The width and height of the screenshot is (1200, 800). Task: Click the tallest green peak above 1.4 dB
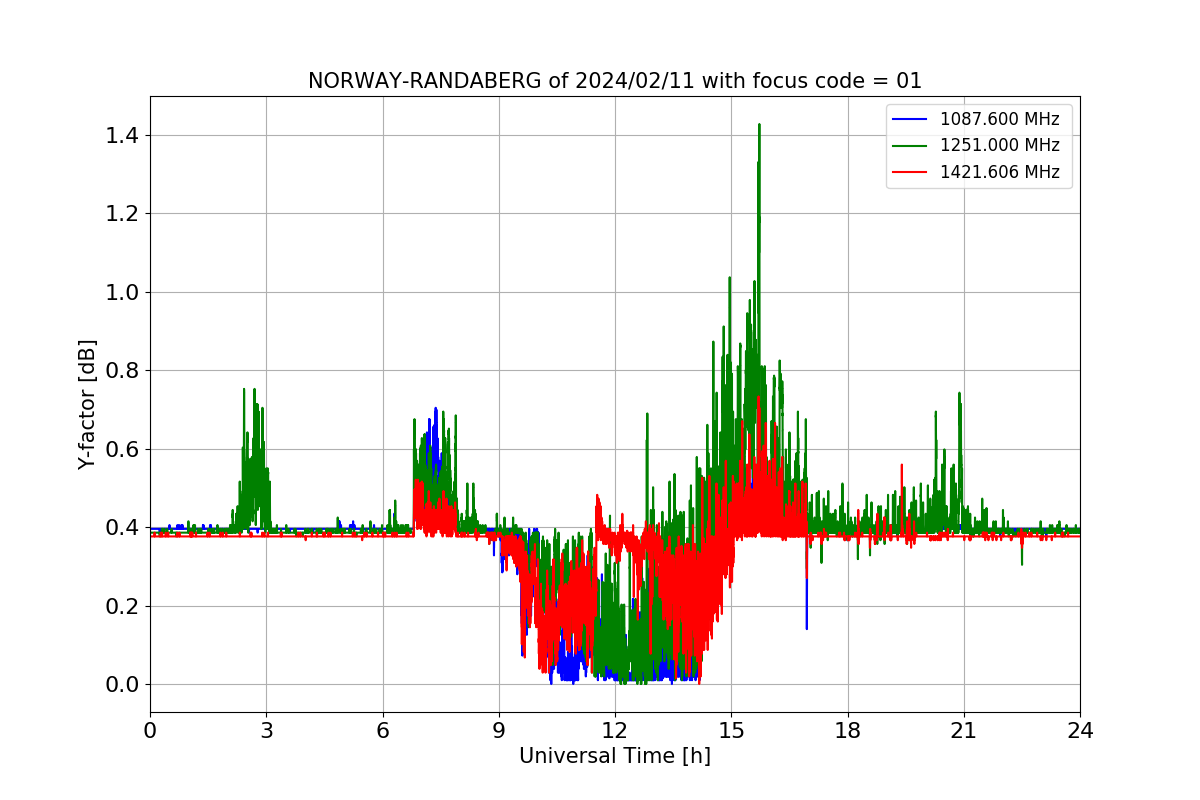pyautogui.click(x=759, y=127)
